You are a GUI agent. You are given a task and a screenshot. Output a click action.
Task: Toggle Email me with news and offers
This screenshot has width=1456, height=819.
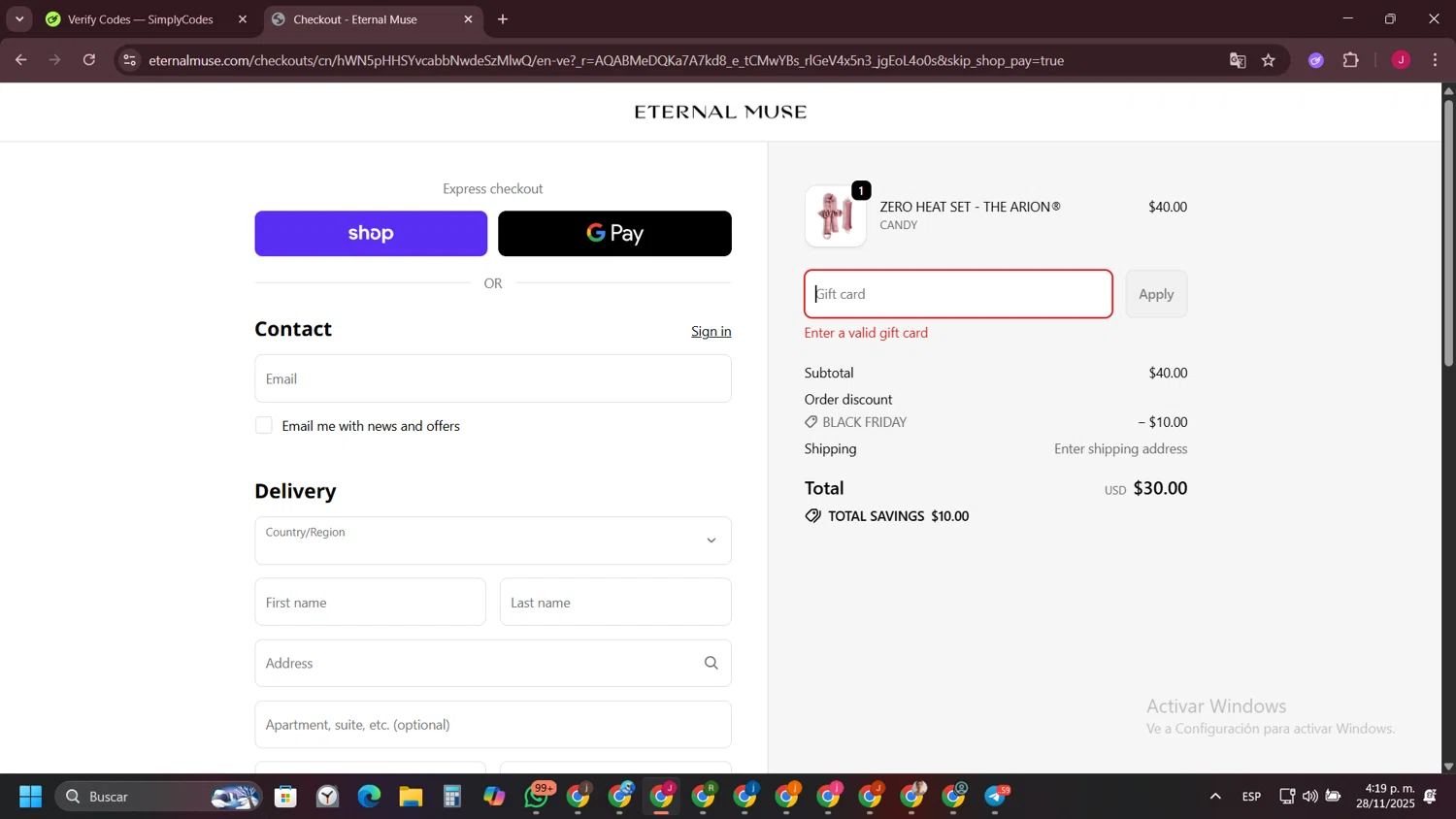point(264,425)
